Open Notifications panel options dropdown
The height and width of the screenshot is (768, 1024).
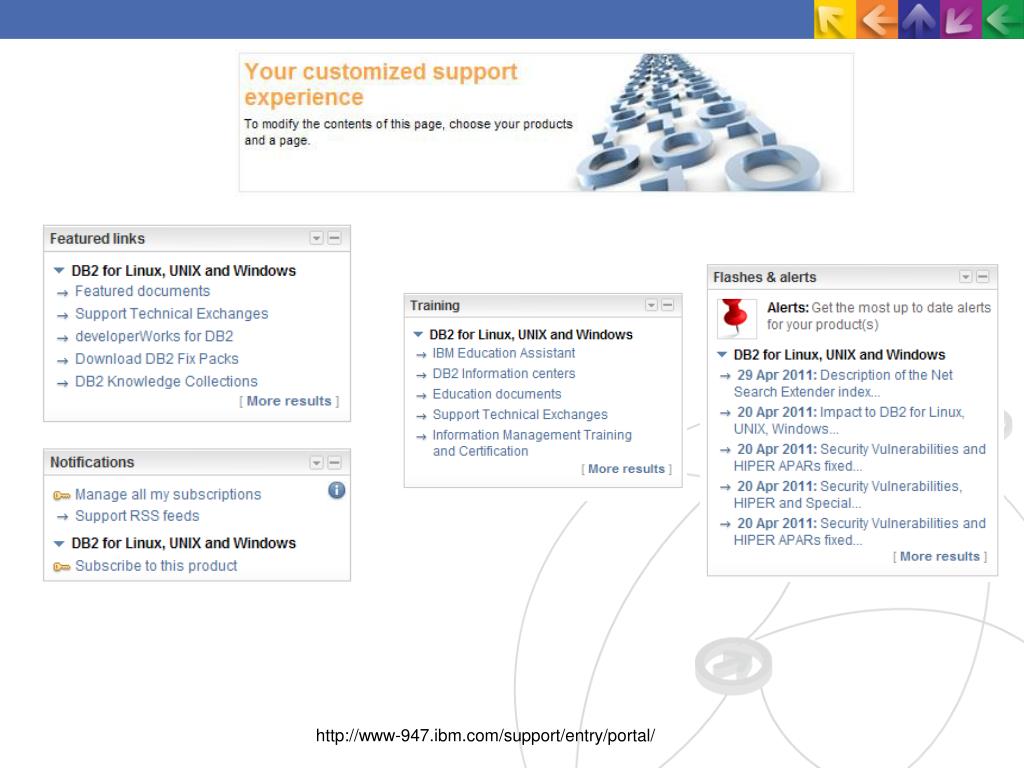[x=316, y=462]
